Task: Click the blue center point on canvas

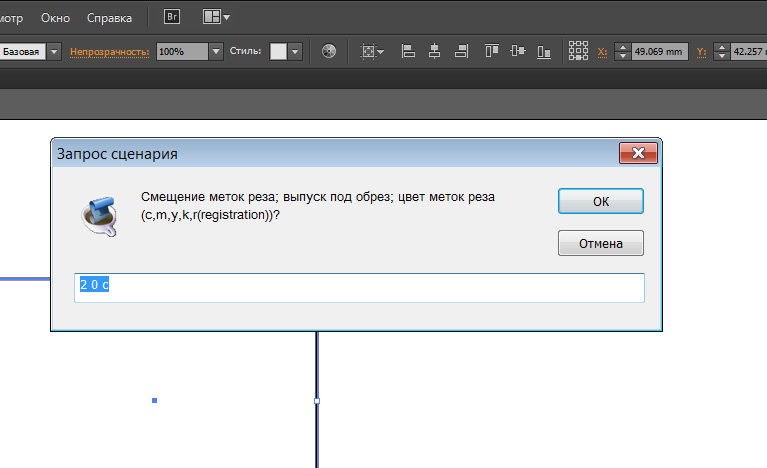Action: [x=155, y=401]
